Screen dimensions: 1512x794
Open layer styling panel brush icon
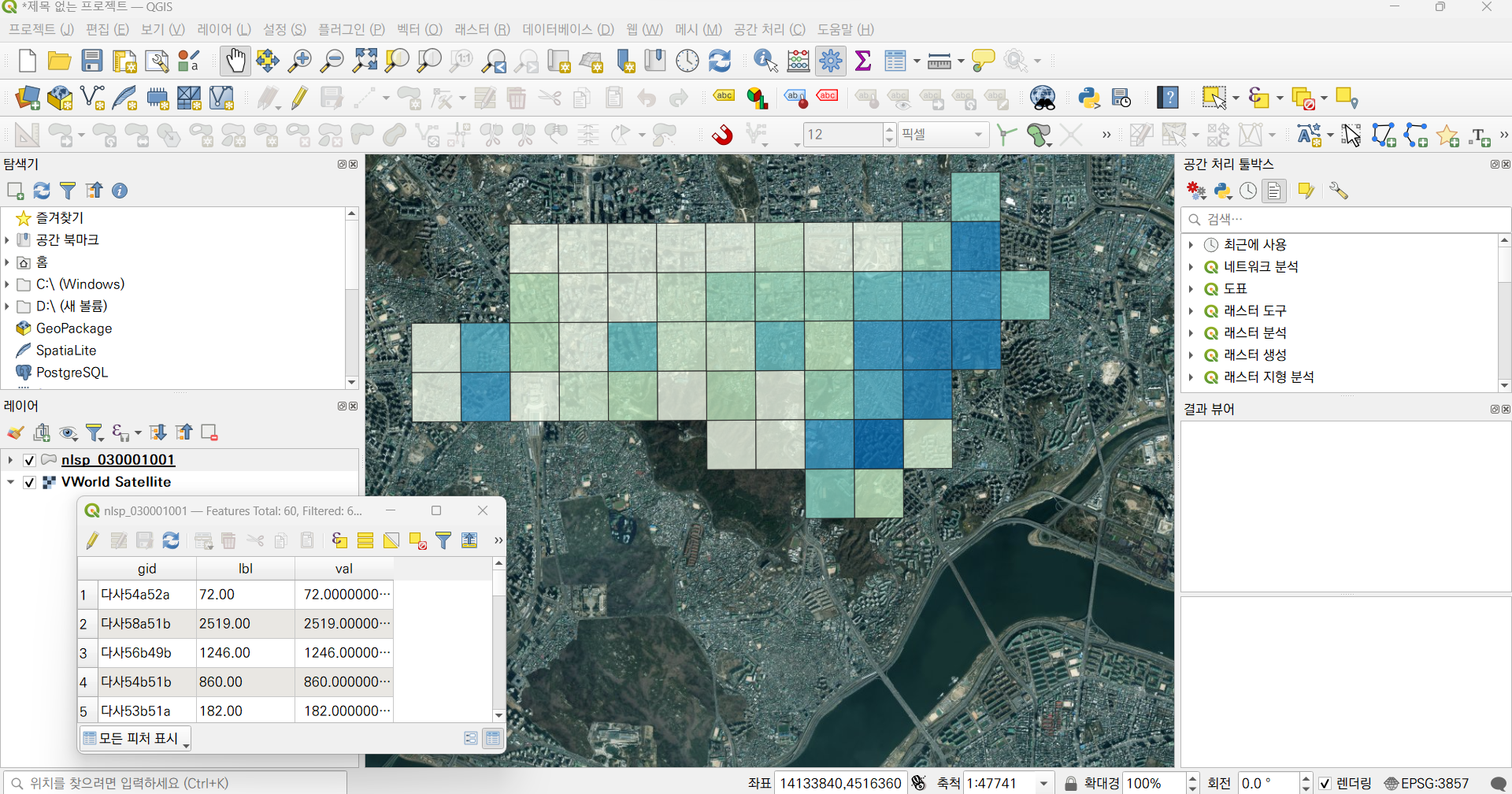click(x=15, y=432)
